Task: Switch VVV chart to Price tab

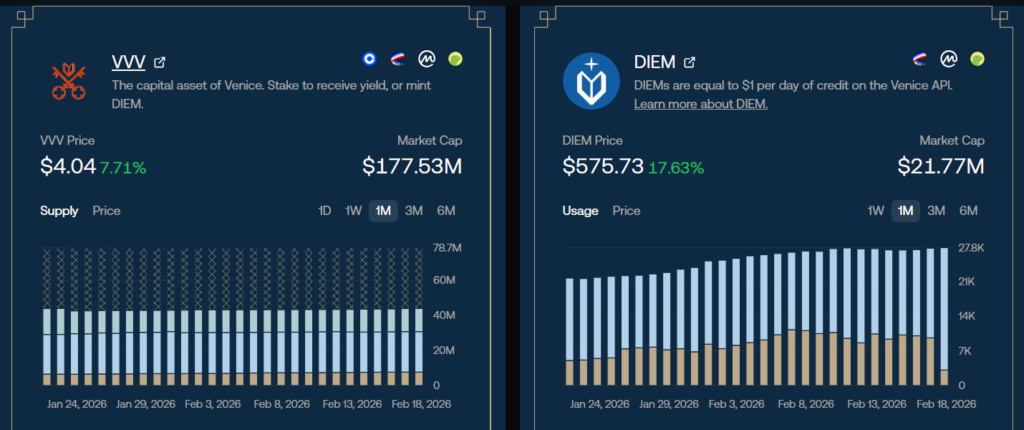Action: coord(107,211)
